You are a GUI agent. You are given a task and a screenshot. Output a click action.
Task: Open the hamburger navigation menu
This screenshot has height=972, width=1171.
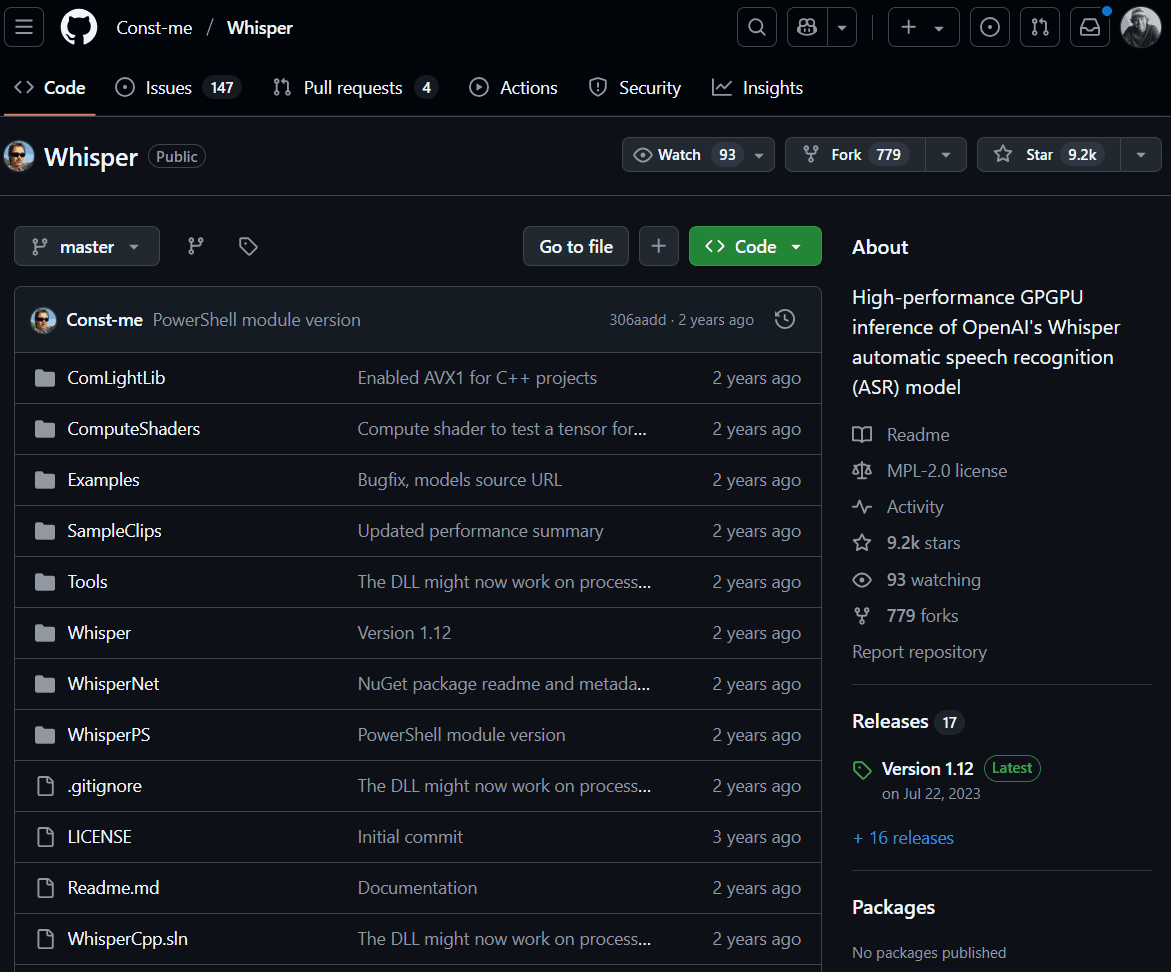tap(24, 27)
